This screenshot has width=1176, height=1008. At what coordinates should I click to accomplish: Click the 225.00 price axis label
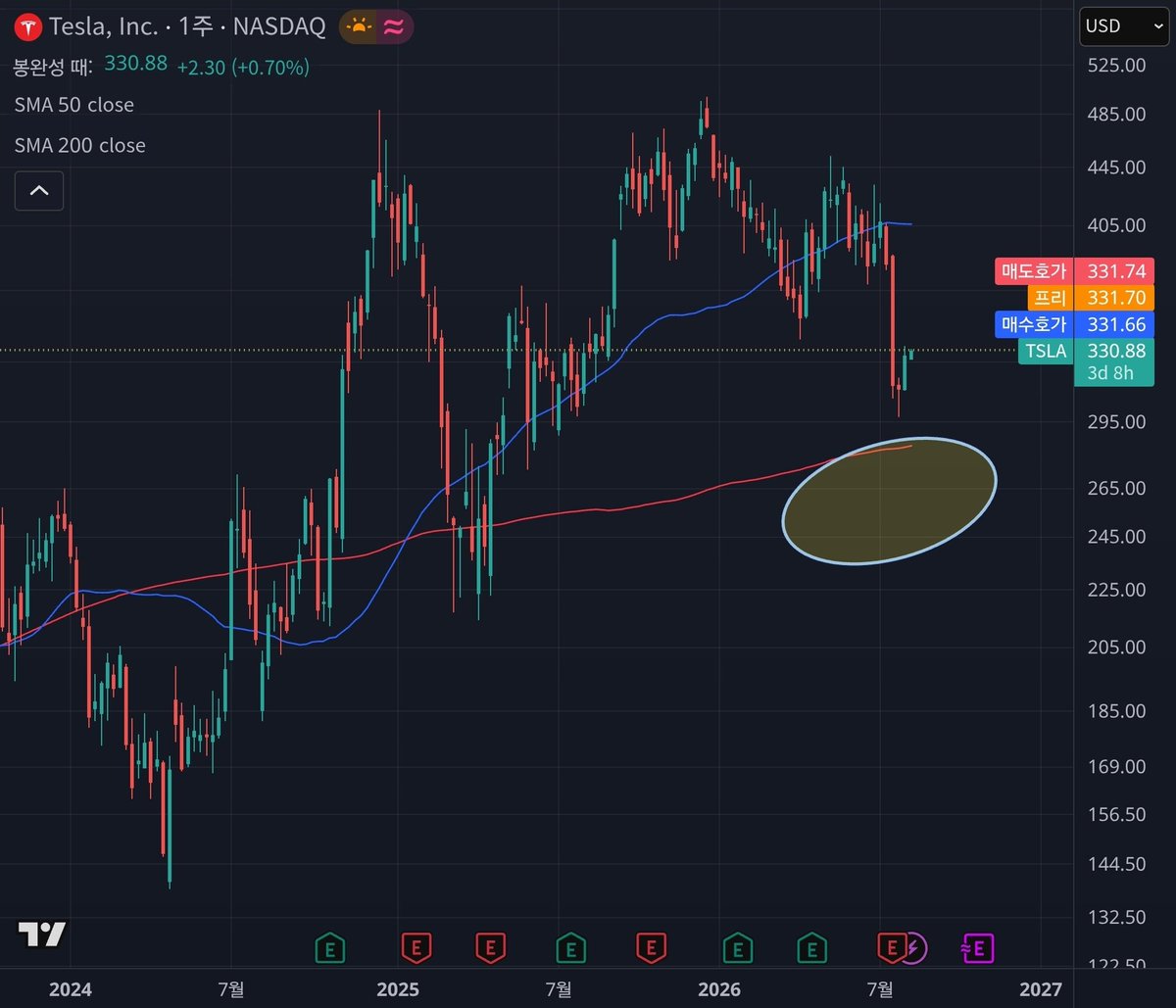point(1116,590)
